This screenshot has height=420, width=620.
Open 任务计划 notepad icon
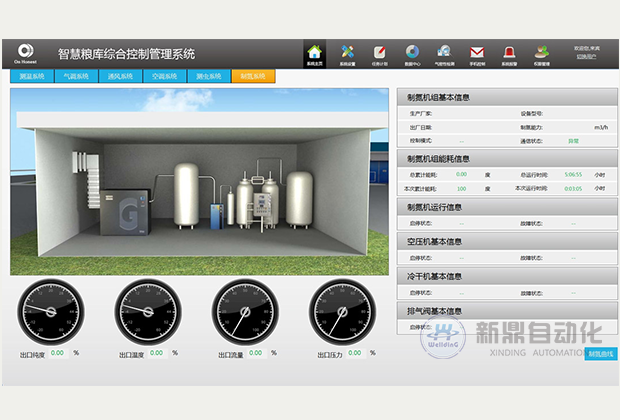pos(380,55)
